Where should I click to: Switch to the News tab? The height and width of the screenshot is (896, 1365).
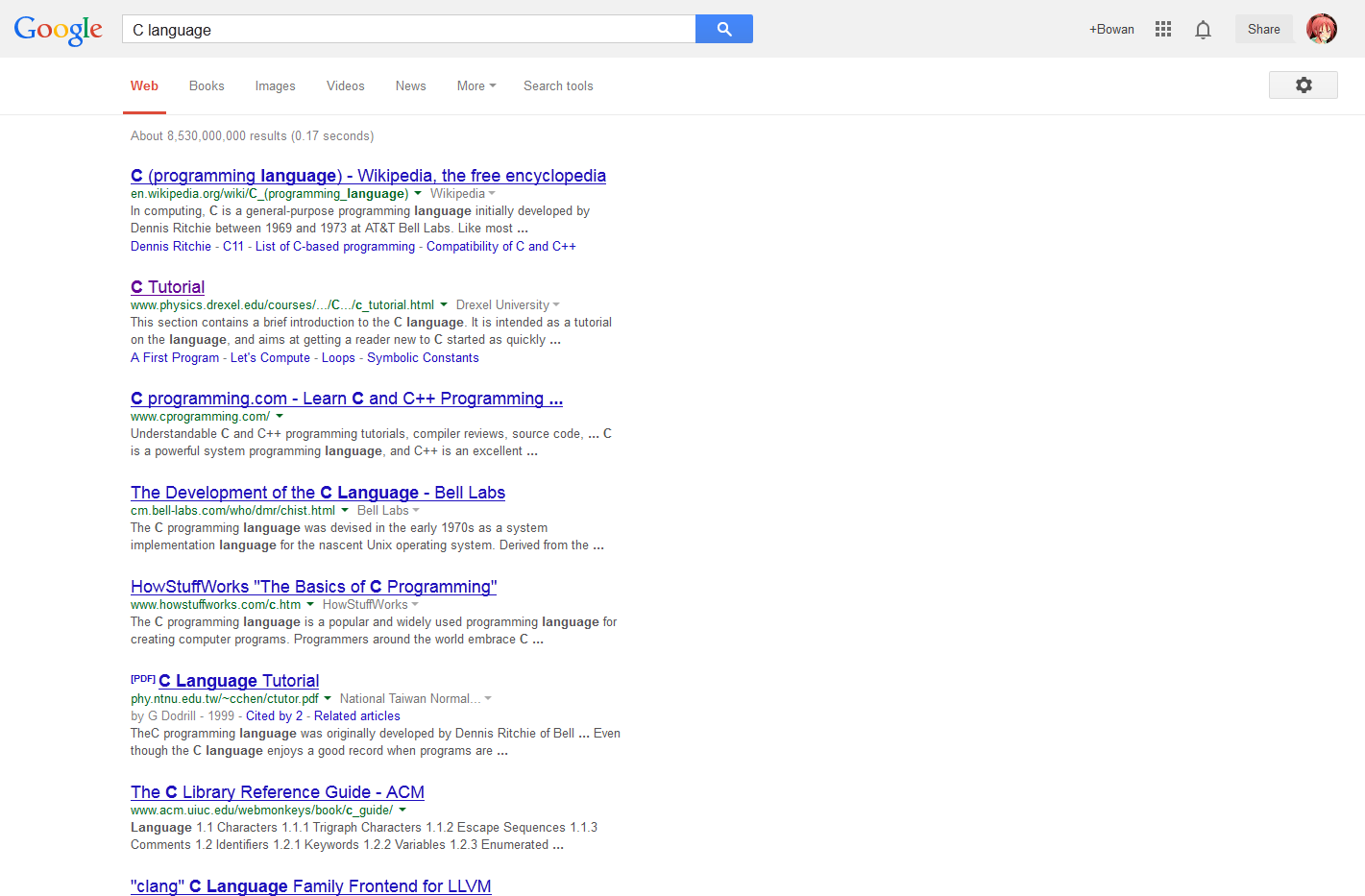(410, 86)
